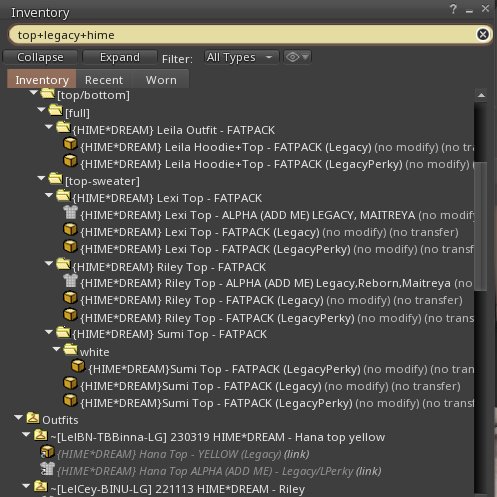Collapse the white subfolder arrow
The height and width of the screenshot is (497, 497).
coord(57,349)
